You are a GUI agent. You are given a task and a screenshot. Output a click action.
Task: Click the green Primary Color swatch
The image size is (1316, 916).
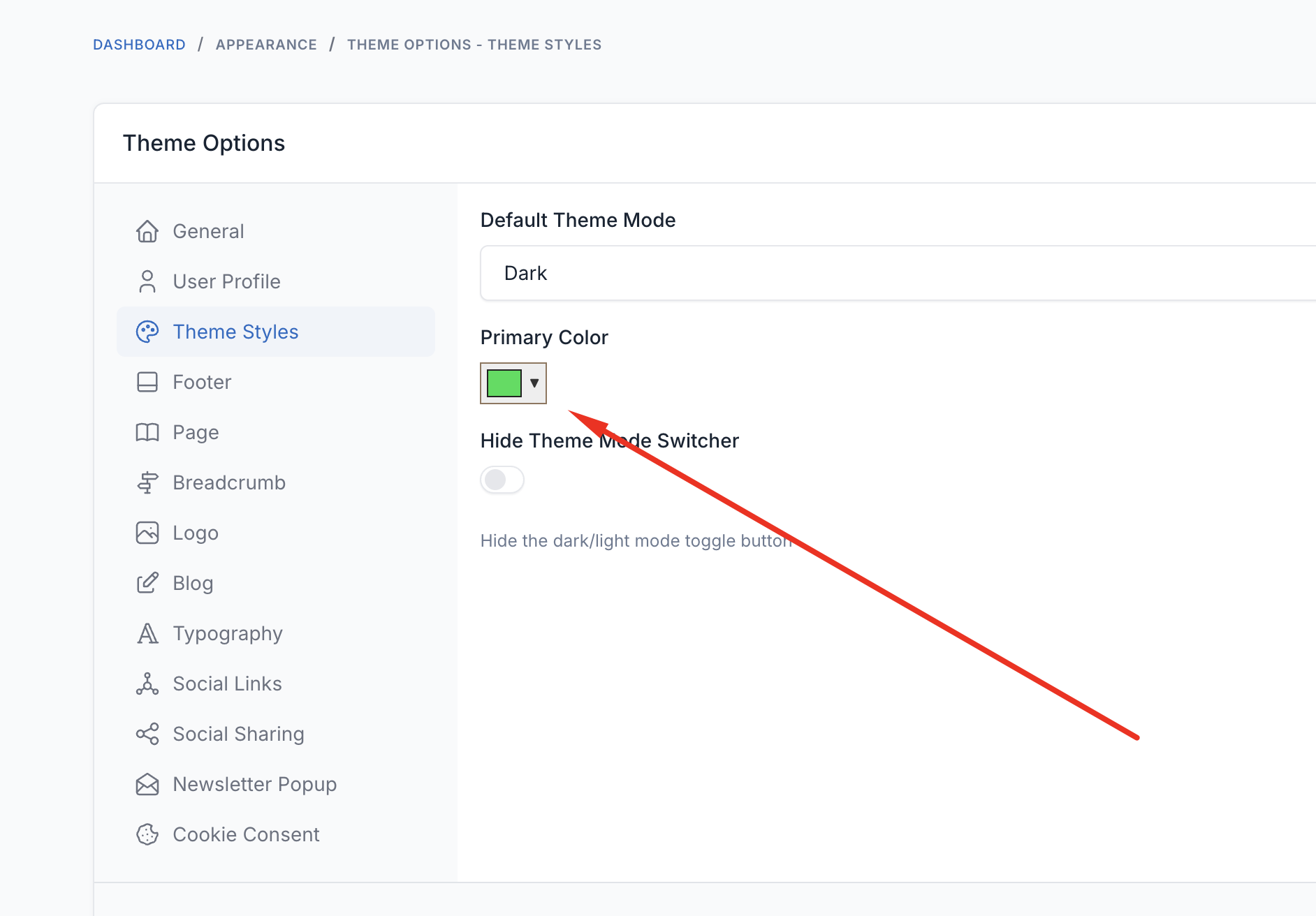[x=504, y=383]
